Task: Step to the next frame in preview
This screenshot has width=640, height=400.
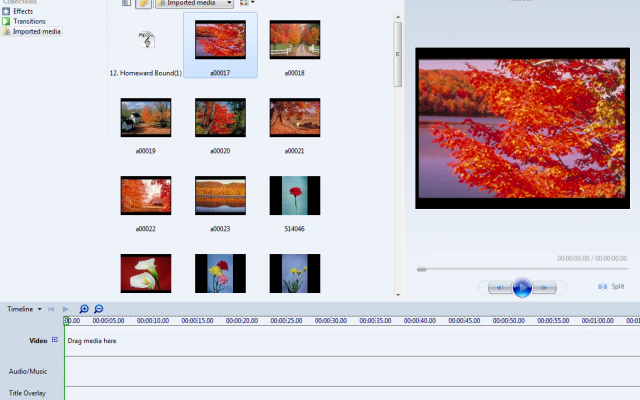Action: point(544,288)
